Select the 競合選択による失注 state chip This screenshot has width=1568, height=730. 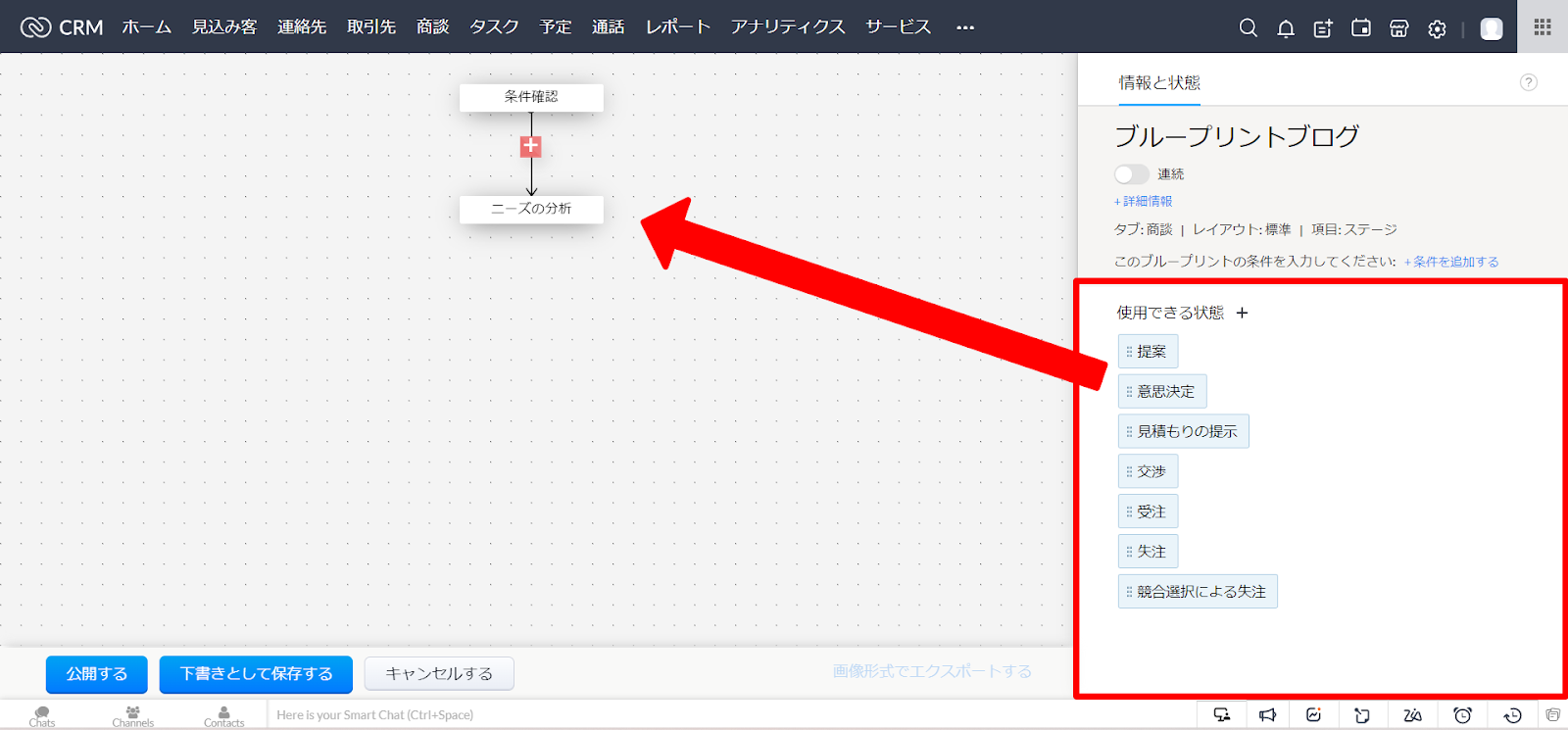tap(1198, 592)
